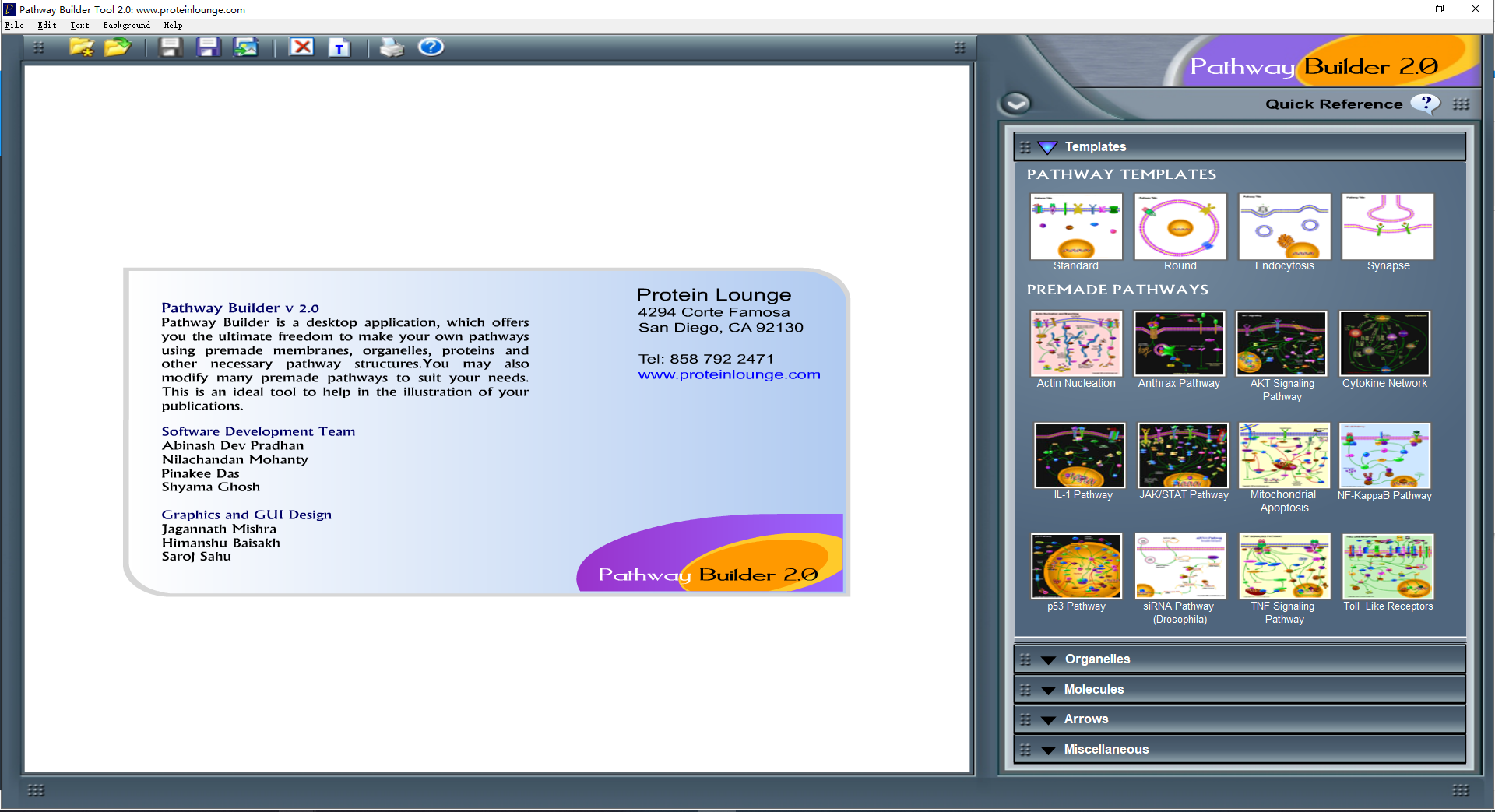Load the TNF Signaling Pathway thumbnail
Image resolution: width=1495 pixels, height=812 pixels.
coord(1285,566)
